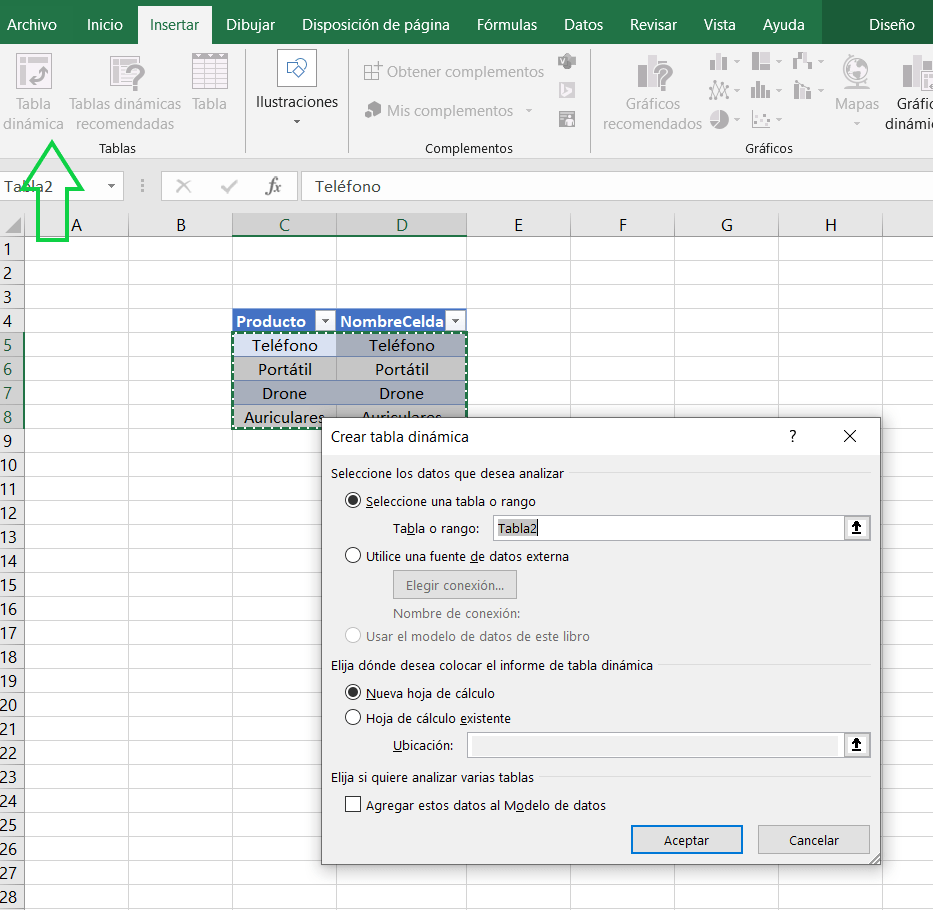The height and width of the screenshot is (910, 933).
Task: Click the collapse button next to Tabla o rango
Action: pos(856,528)
